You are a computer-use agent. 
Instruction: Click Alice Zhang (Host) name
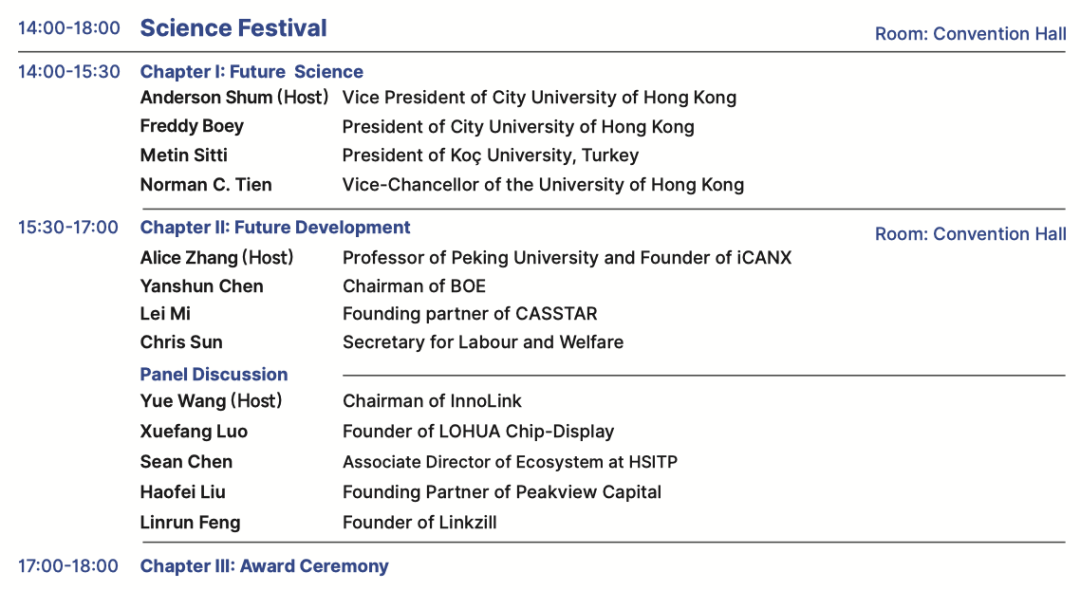217,258
